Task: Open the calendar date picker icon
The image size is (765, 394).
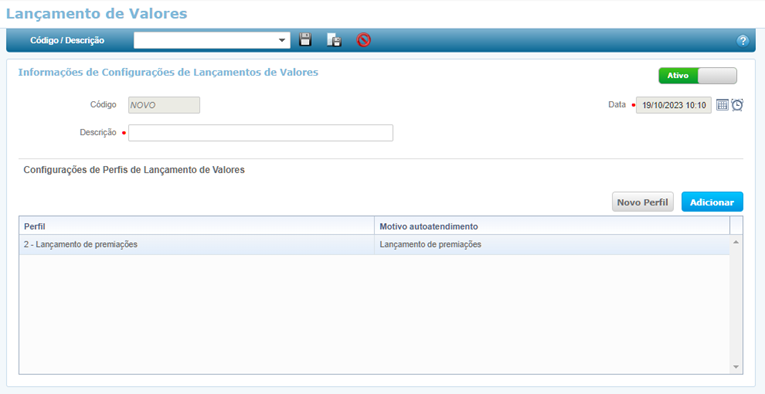Action: coord(722,105)
